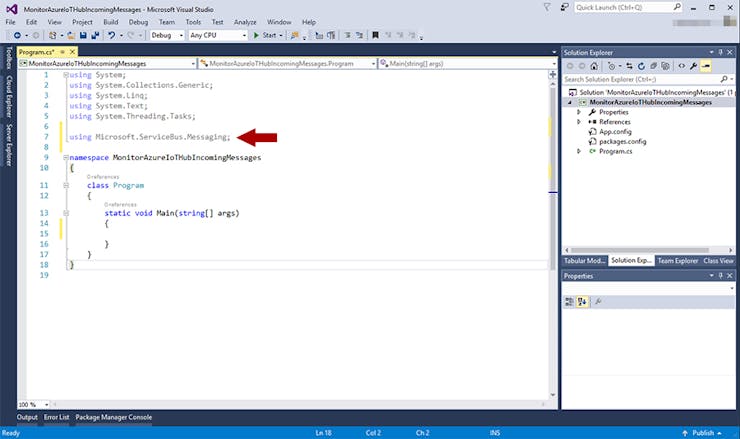This screenshot has width=740, height=439.
Task: Click the Open File folder icon
Action: pyautogui.click(x=71, y=35)
